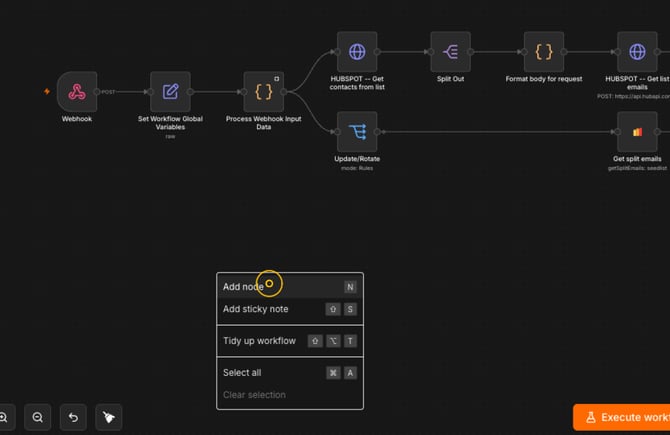
Task: Click the N shortcut key badge
Action: (x=350, y=287)
